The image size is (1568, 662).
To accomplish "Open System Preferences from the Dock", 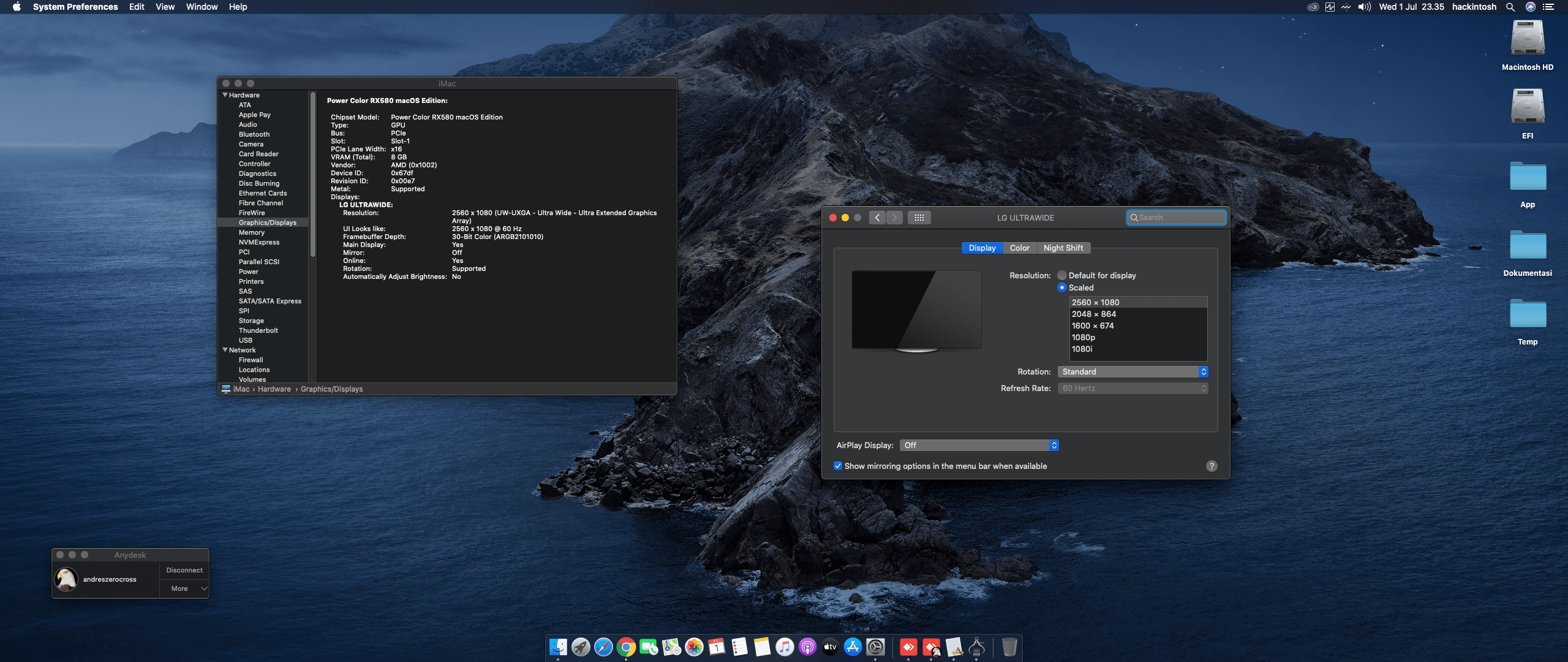I will tap(875, 647).
